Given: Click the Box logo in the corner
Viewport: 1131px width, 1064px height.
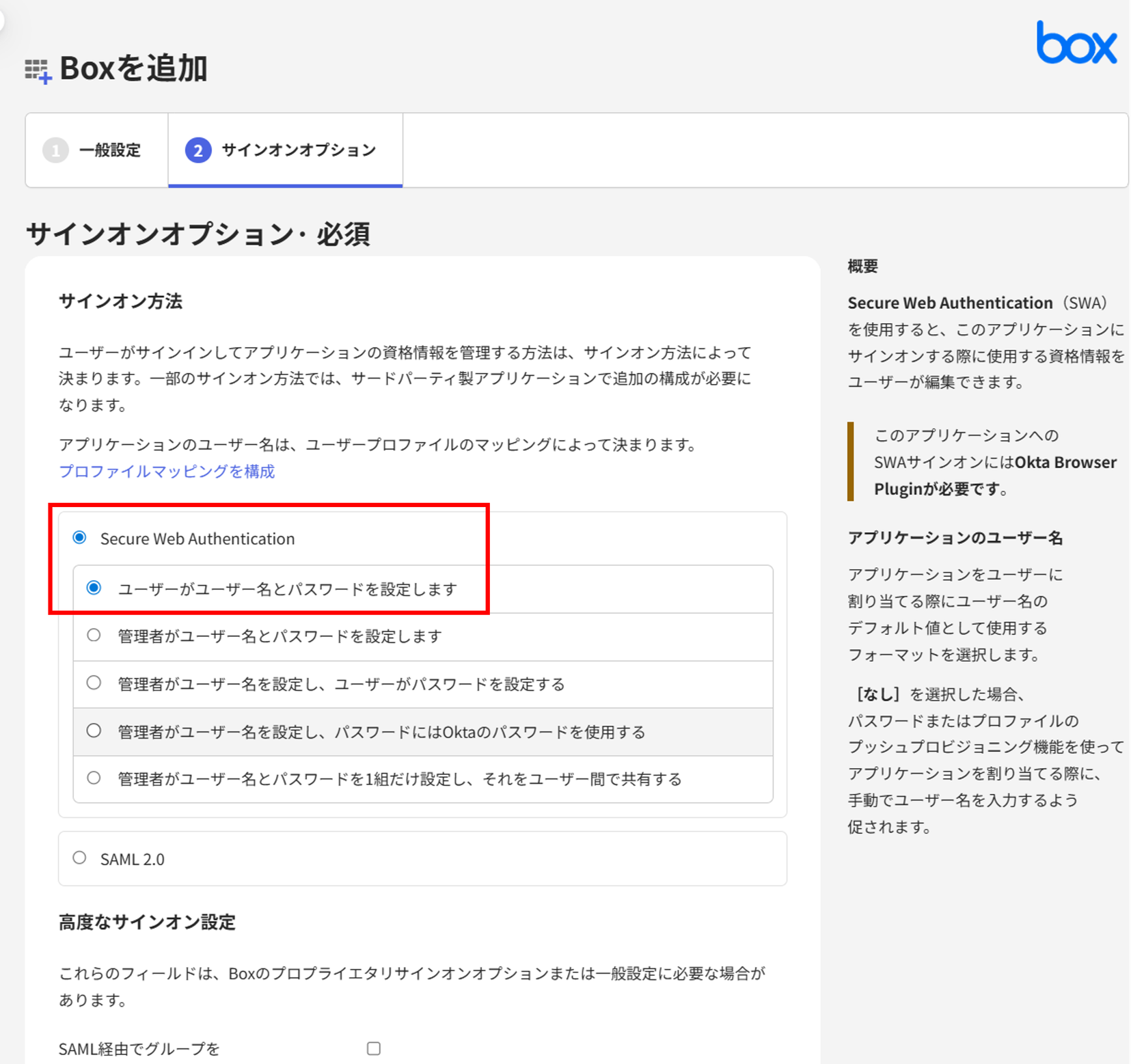Looking at the screenshot, I should (1076, 44).
